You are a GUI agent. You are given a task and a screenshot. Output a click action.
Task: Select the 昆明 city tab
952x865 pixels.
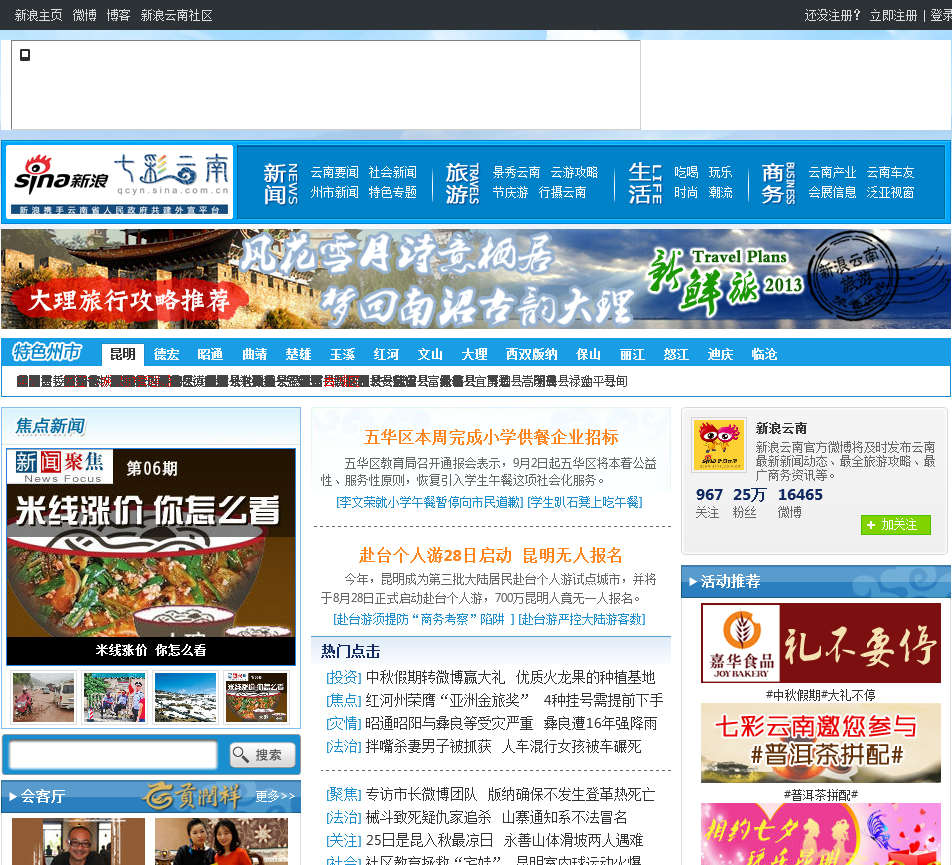click(x=123, y=354)
